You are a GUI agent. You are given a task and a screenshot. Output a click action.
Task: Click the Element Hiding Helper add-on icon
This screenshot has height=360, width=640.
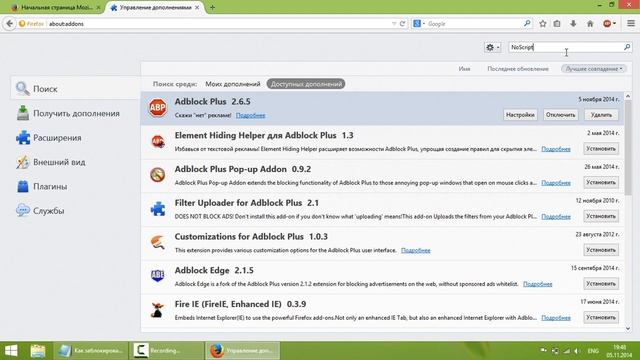tap(158, 142)
